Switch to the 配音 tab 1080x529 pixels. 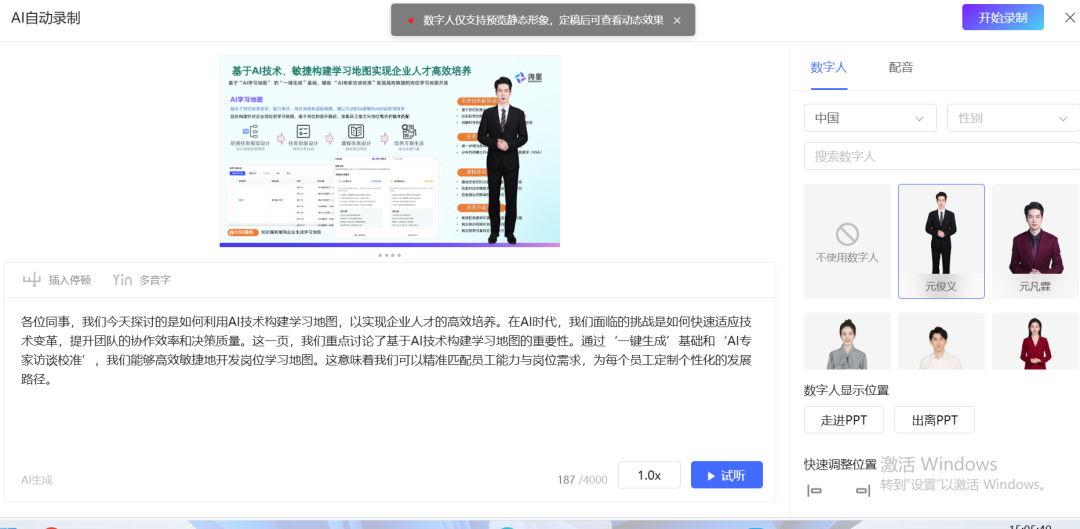(x=900, y=67)
